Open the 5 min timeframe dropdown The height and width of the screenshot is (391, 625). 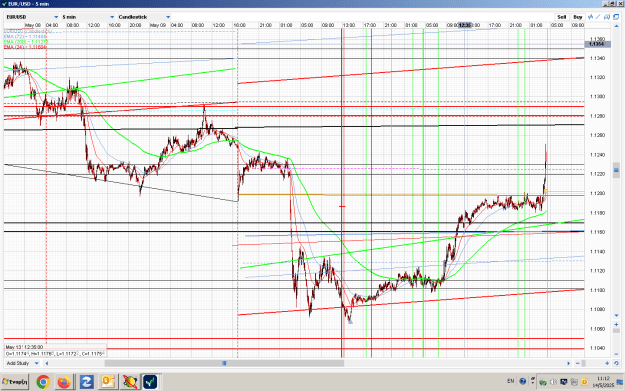click(x=88, y=17)
